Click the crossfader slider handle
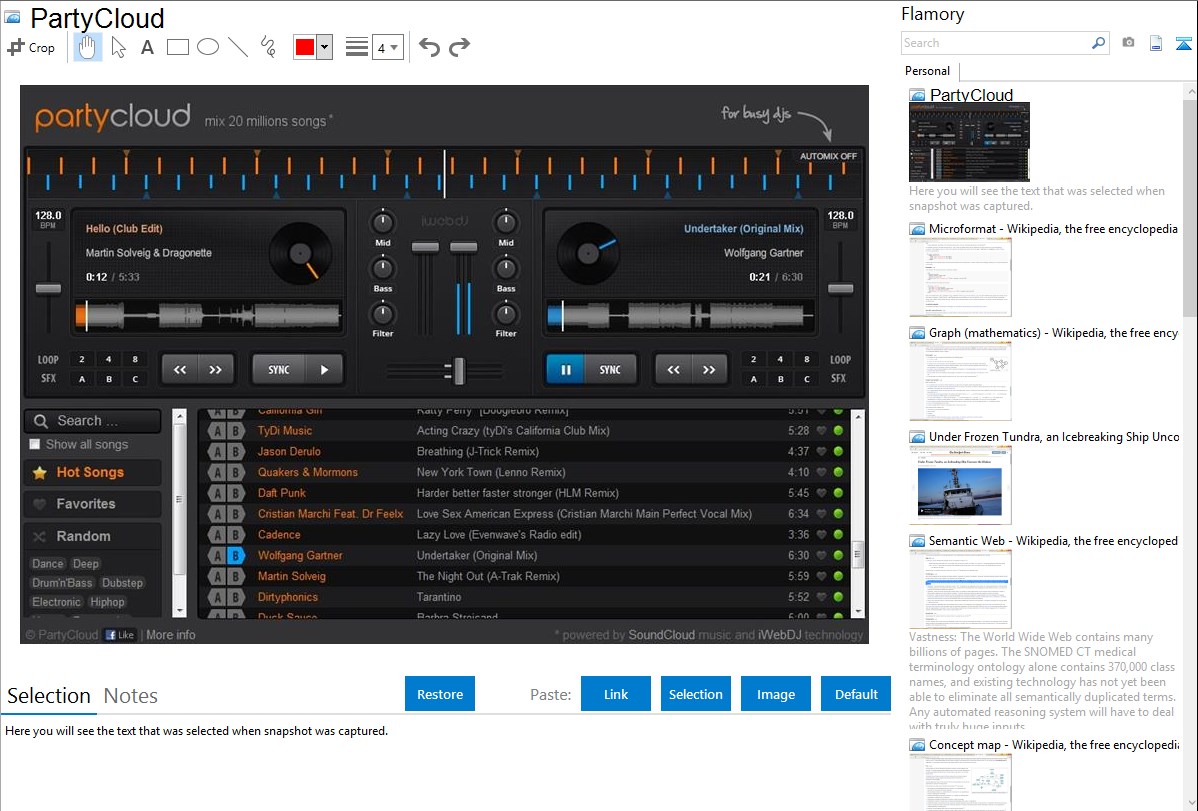This screenshot has height=811, width=1198. 458,371
